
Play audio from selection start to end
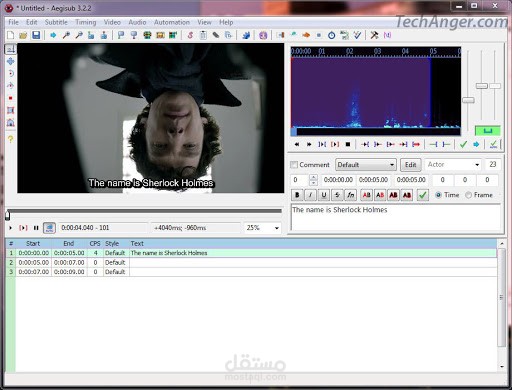pos(335,144)
